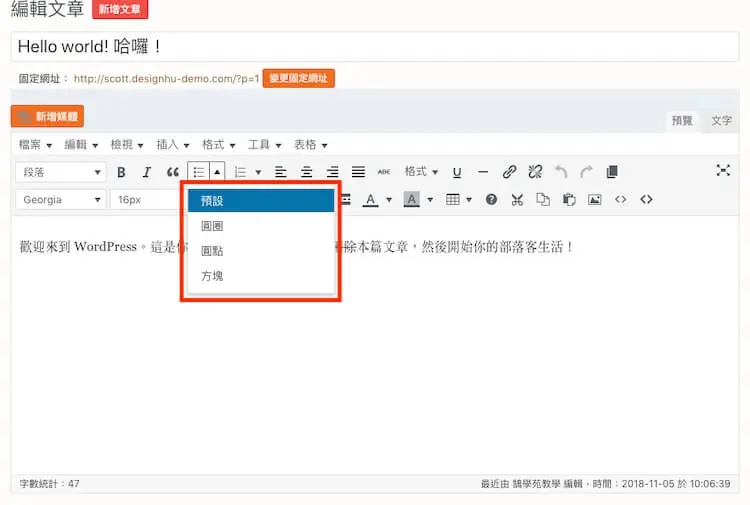The image size is (750, 505).
Task: Center align the text
Action: click(306, 172)
